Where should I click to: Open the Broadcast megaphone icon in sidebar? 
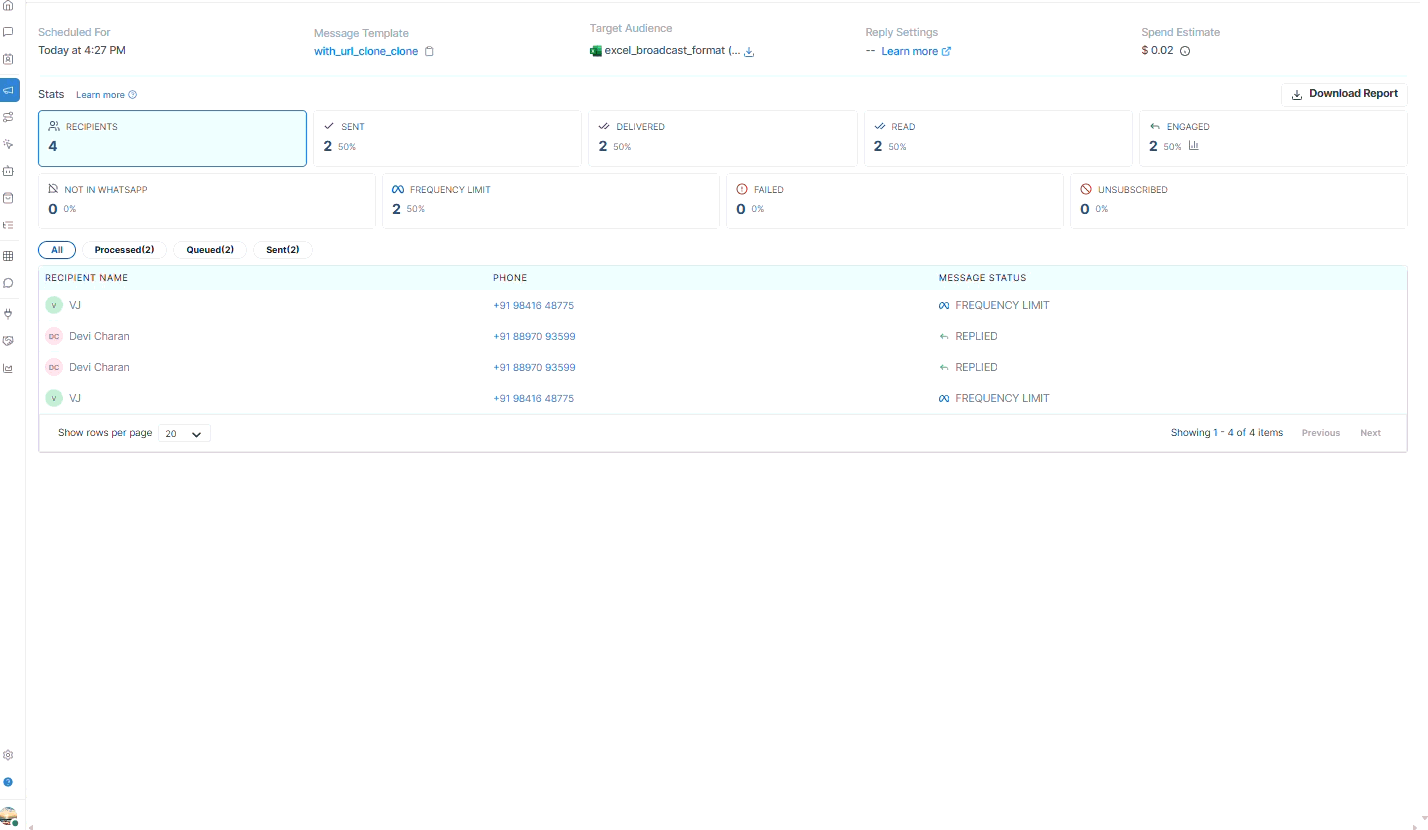[9, 90]
